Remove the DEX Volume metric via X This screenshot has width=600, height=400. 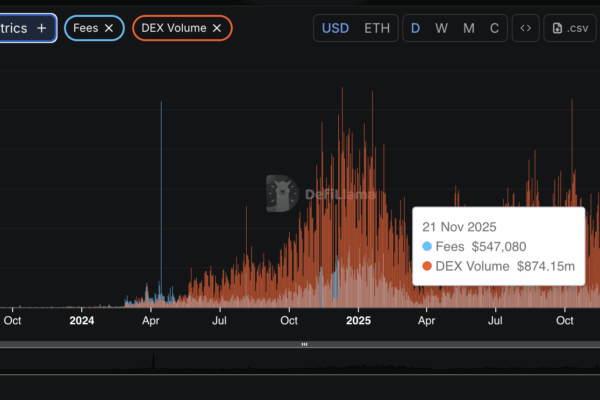click(x=216, y=28)
